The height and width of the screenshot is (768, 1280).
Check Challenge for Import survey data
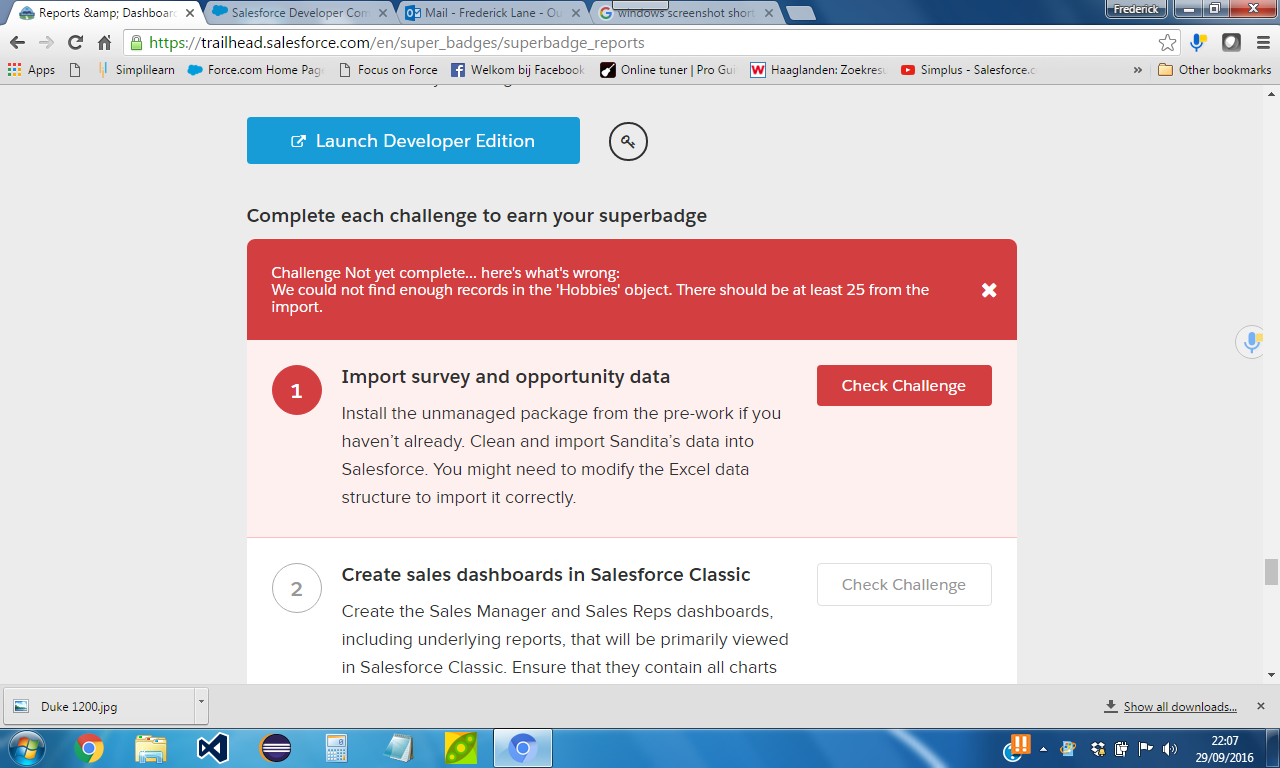tap(904, 386)
